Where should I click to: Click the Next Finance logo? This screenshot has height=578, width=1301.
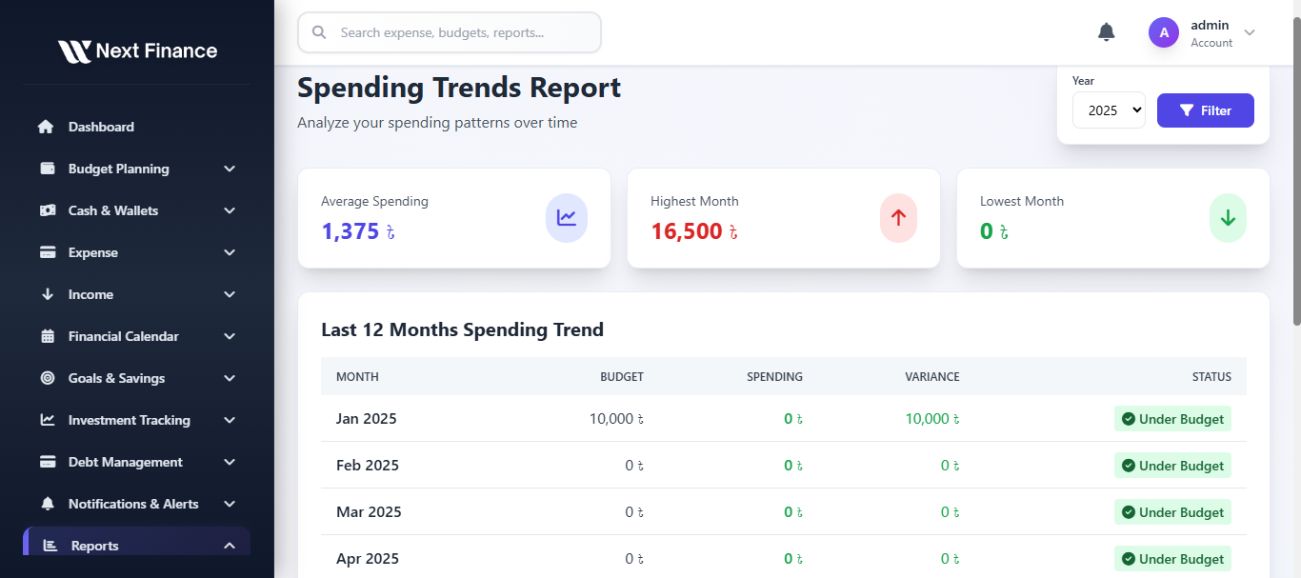click(137, 51)
